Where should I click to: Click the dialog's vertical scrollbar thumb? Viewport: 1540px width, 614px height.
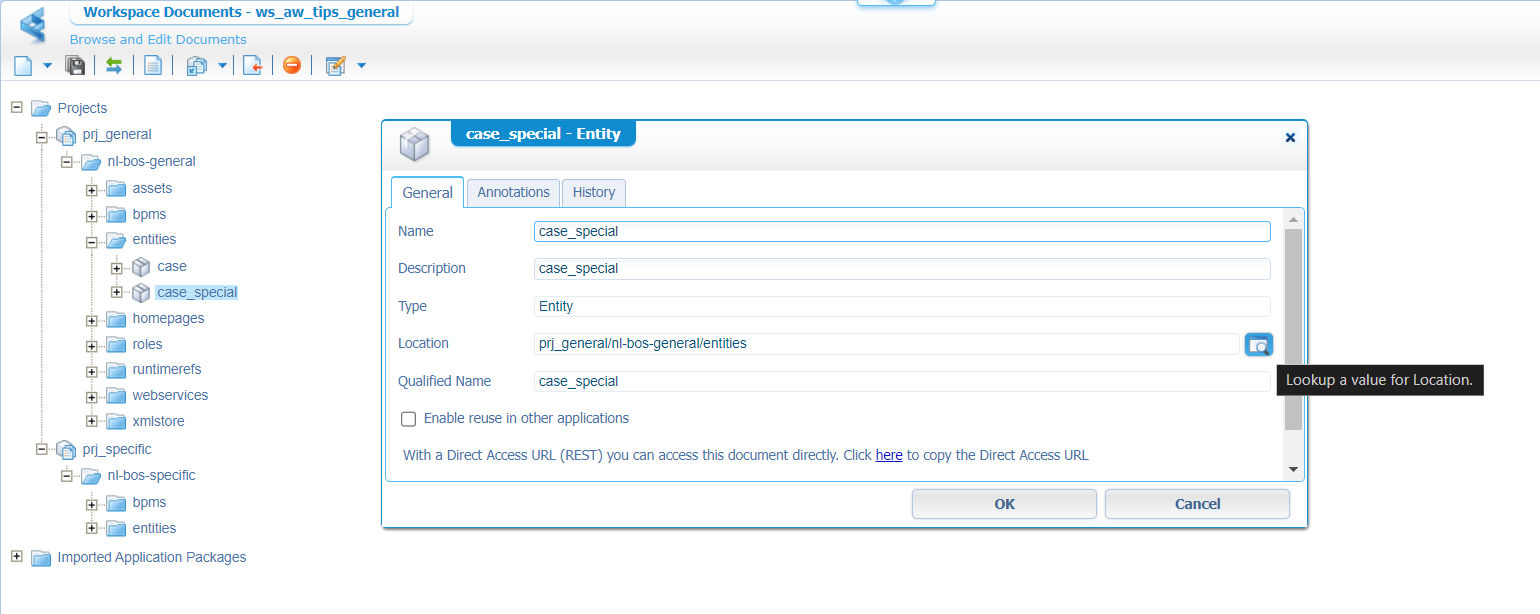(x=1293, y=330)
